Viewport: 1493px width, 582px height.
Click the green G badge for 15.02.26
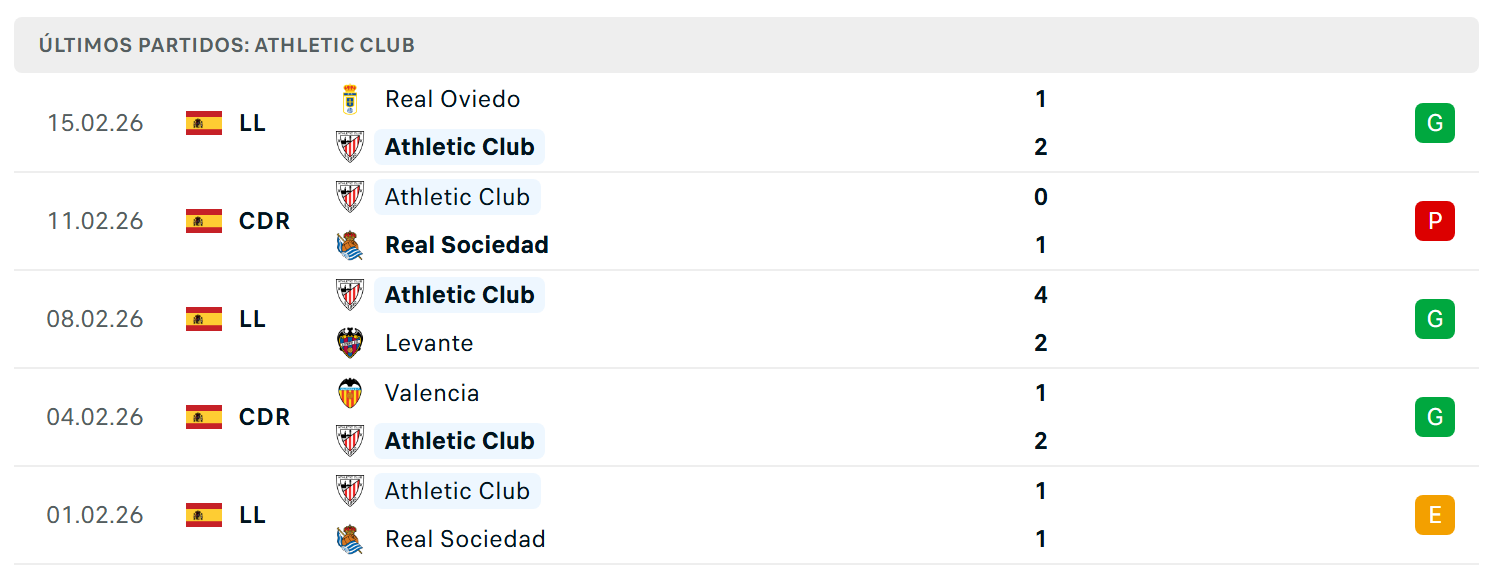(x=1435, y=123)
